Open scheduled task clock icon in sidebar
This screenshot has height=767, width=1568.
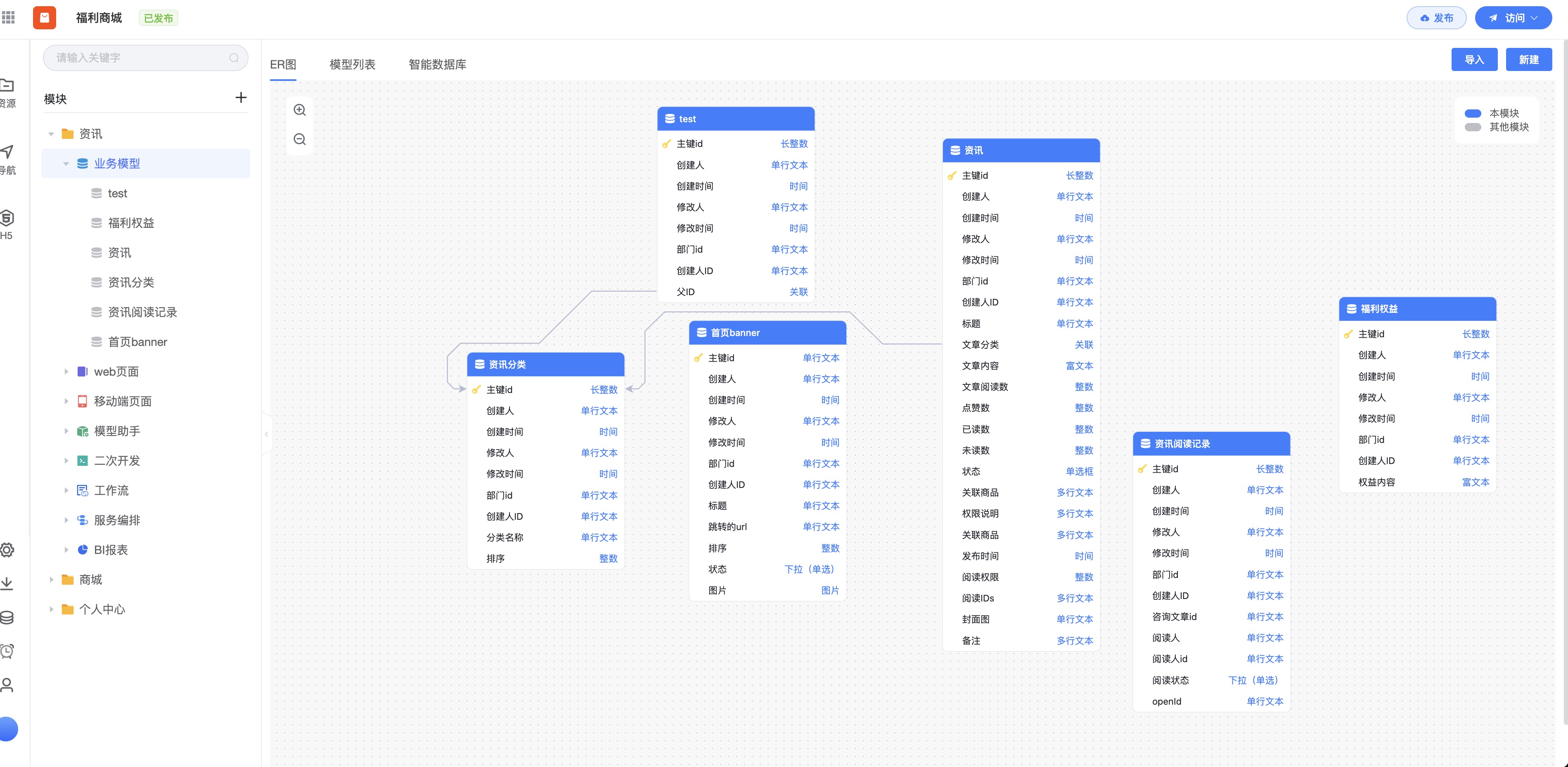click(7, 651)
